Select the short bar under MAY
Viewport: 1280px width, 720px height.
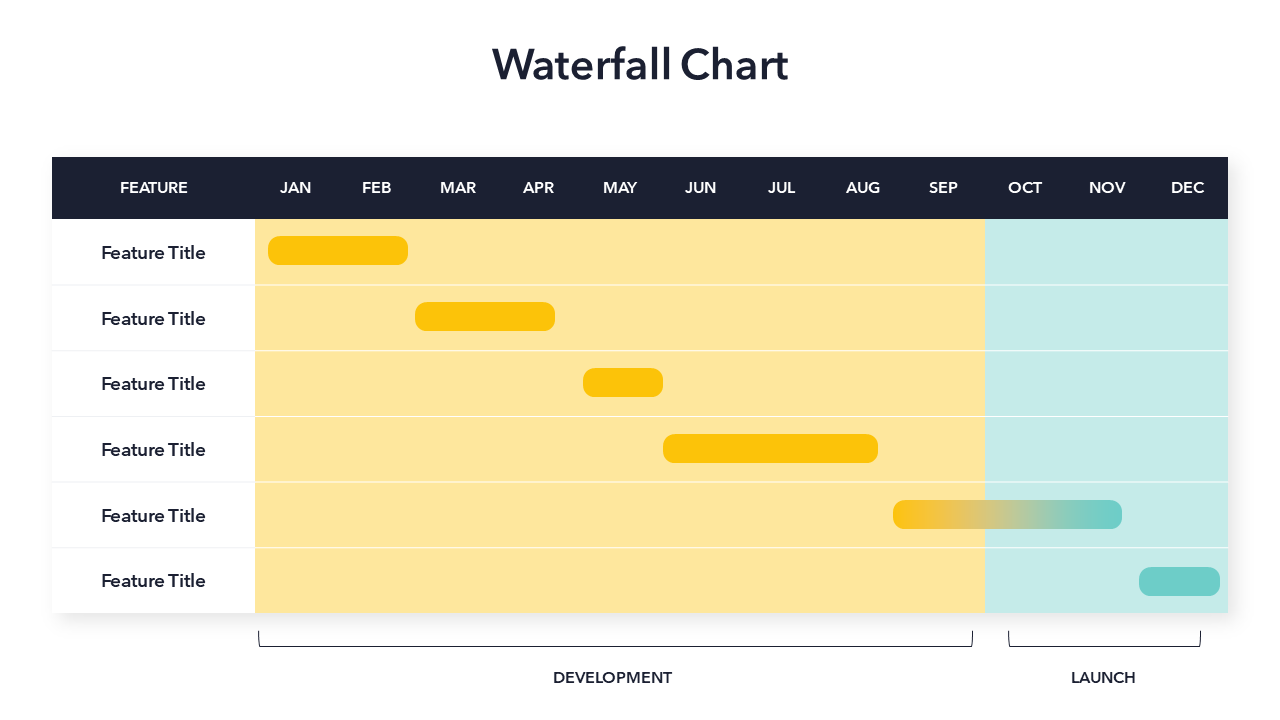pos(623,383)
